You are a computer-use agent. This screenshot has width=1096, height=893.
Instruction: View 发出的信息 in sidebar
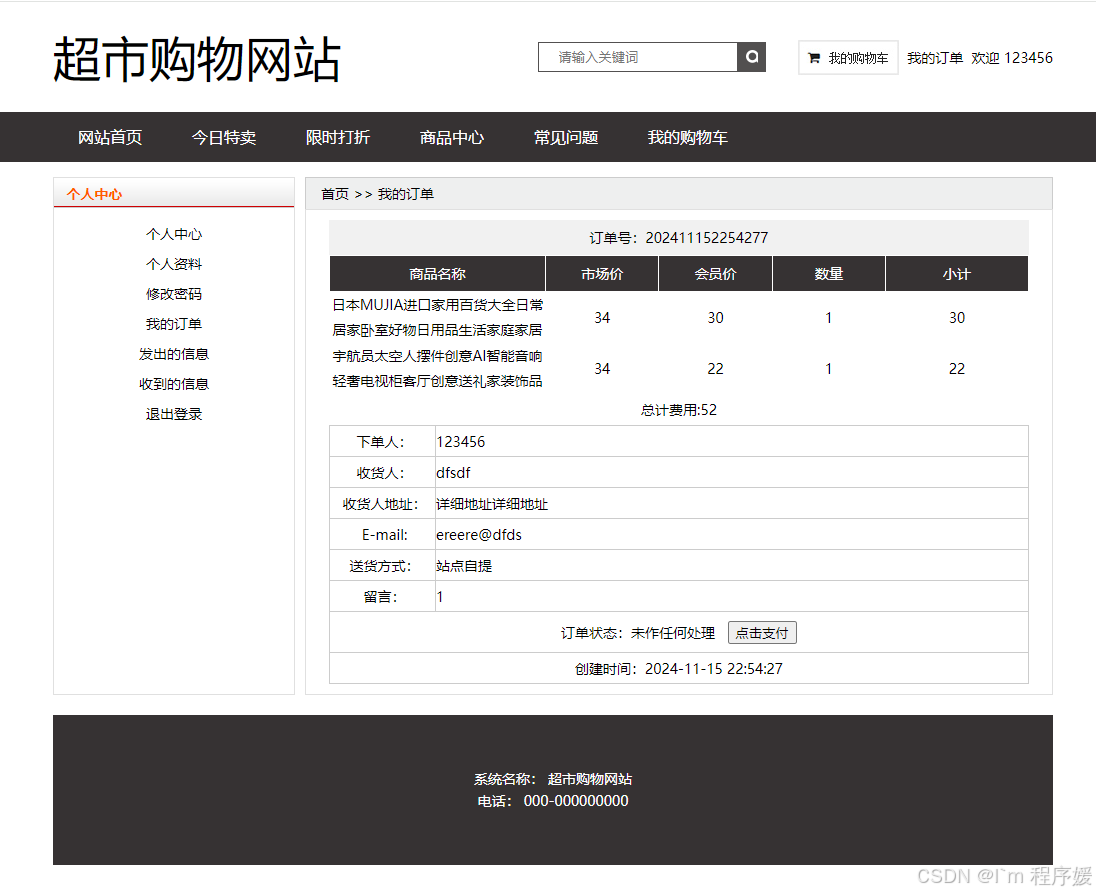click(x=174, y=354)
